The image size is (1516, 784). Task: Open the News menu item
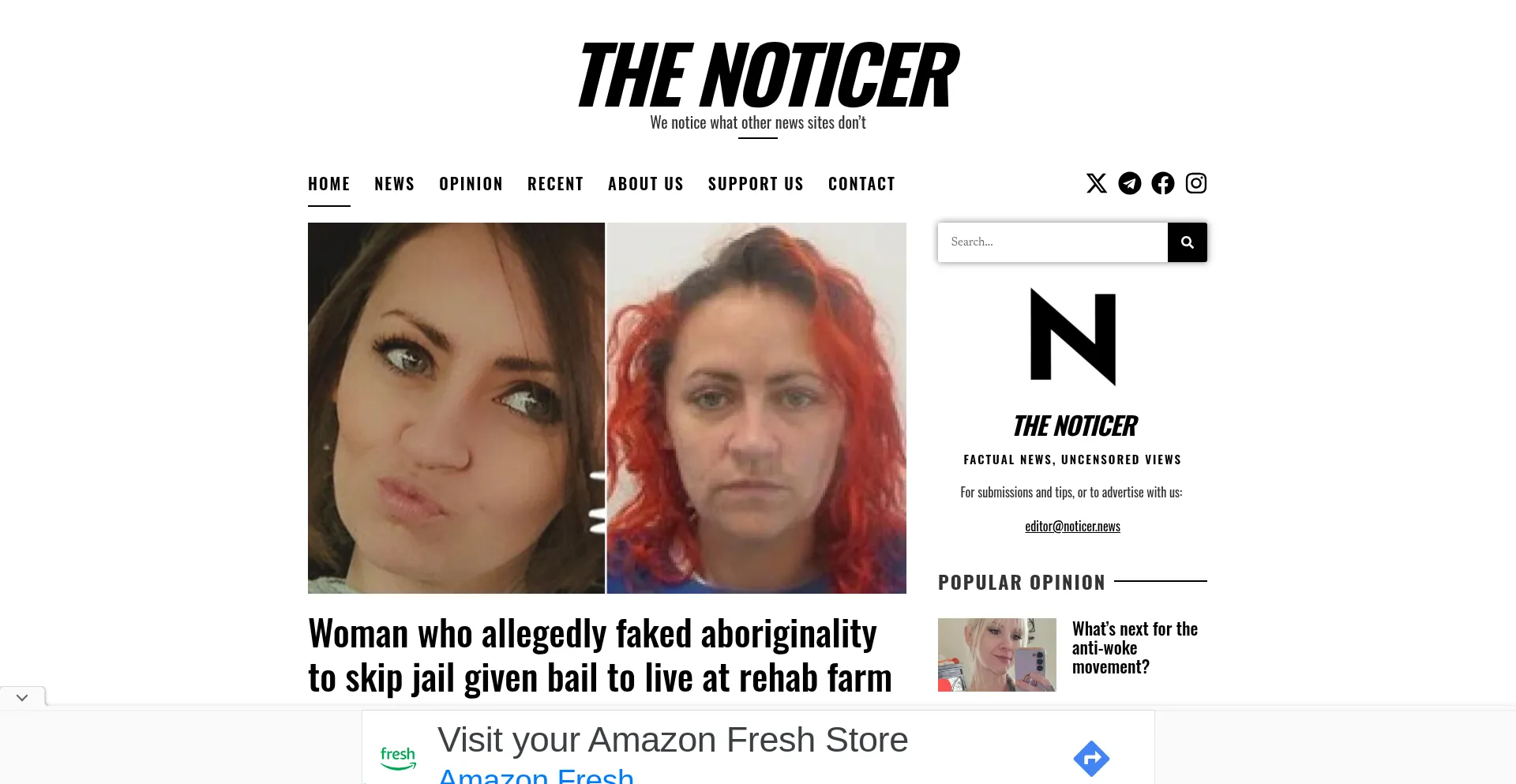tap(395, 184)
